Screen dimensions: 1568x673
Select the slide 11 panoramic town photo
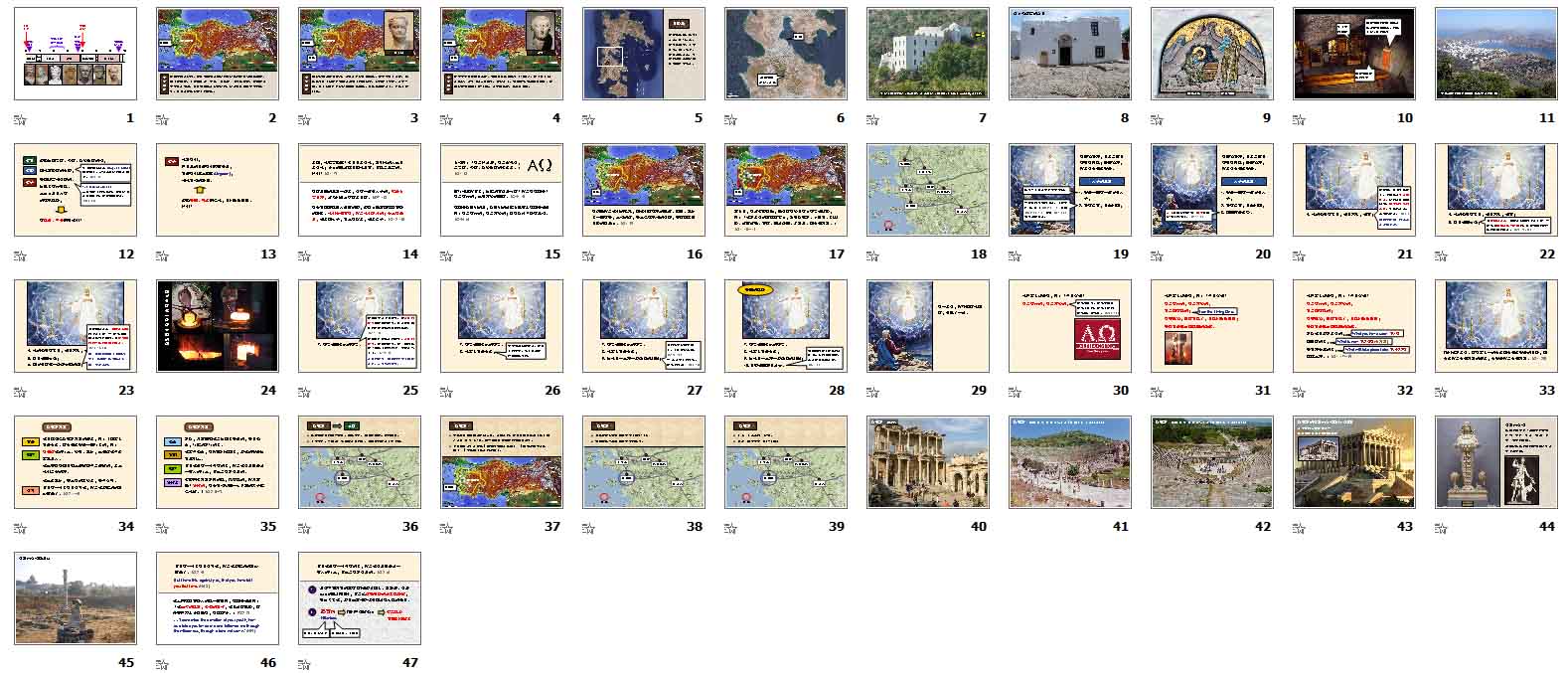coord(1495,54)
